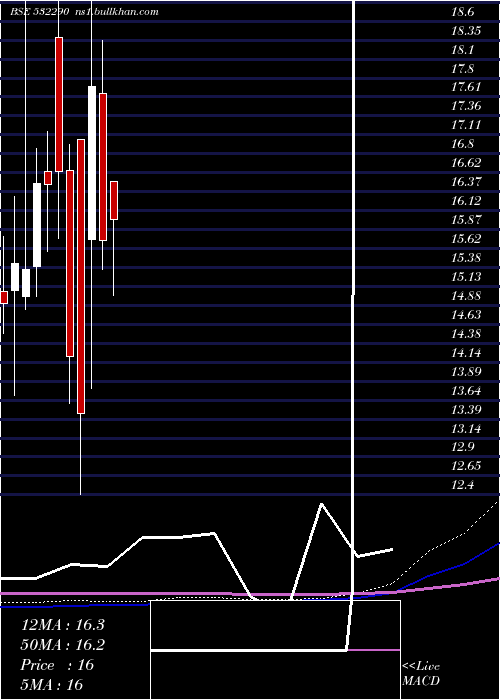Select the 13.14 price axis label
The image size is (500, 700).
(466, 429)
